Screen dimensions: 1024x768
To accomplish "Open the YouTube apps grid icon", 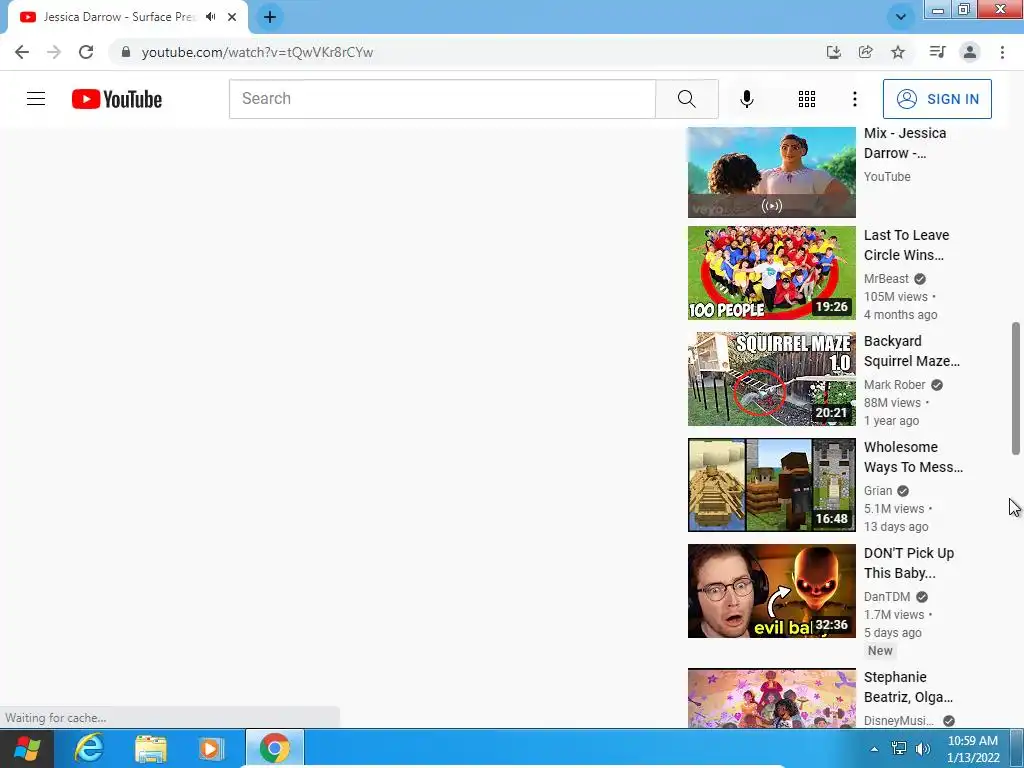I will pos(807,99).
